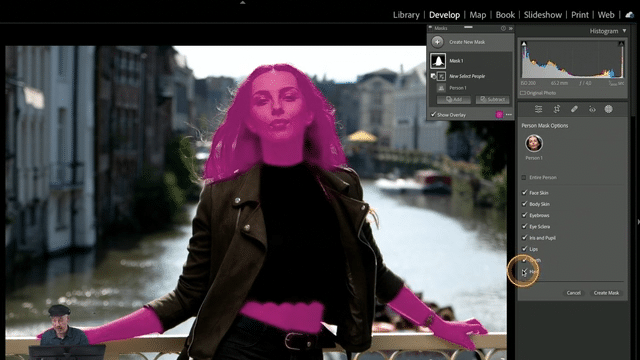The height and width of the screenshot is (360, 640).
Task: Switch to the Print module
Action: (x=580, y=15)
